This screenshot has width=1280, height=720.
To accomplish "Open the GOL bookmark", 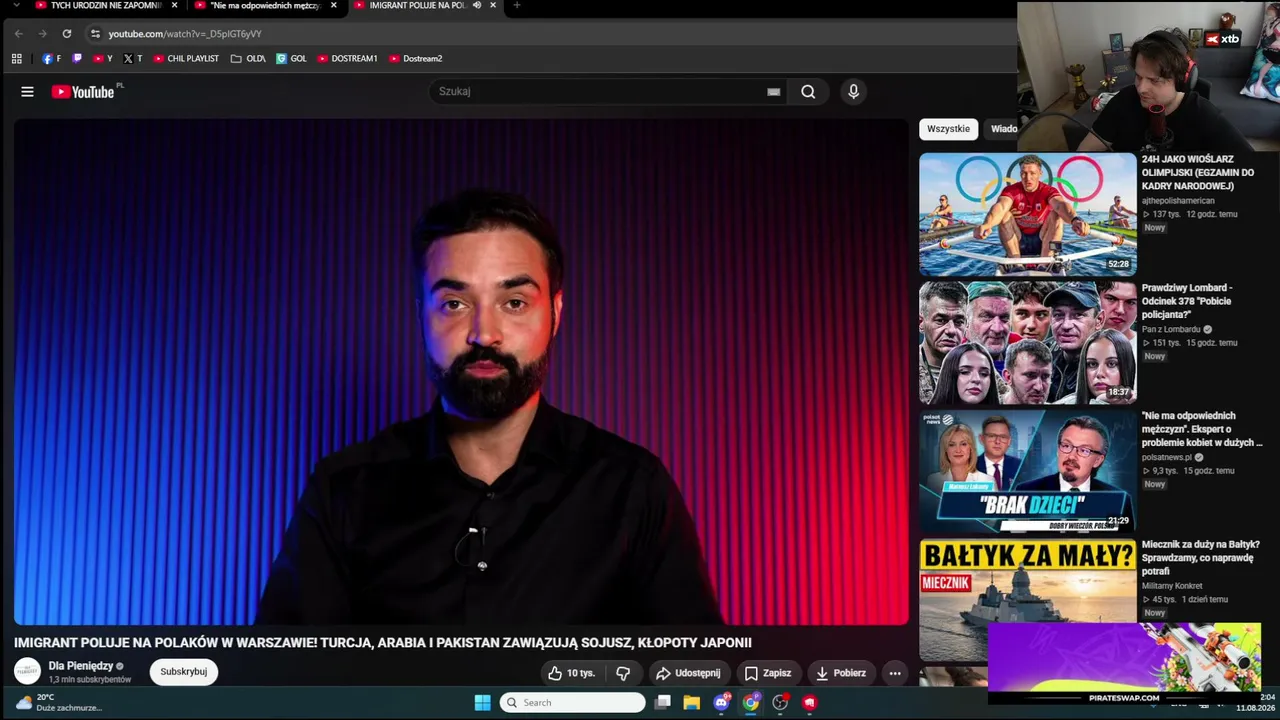I will coord(291,59).
